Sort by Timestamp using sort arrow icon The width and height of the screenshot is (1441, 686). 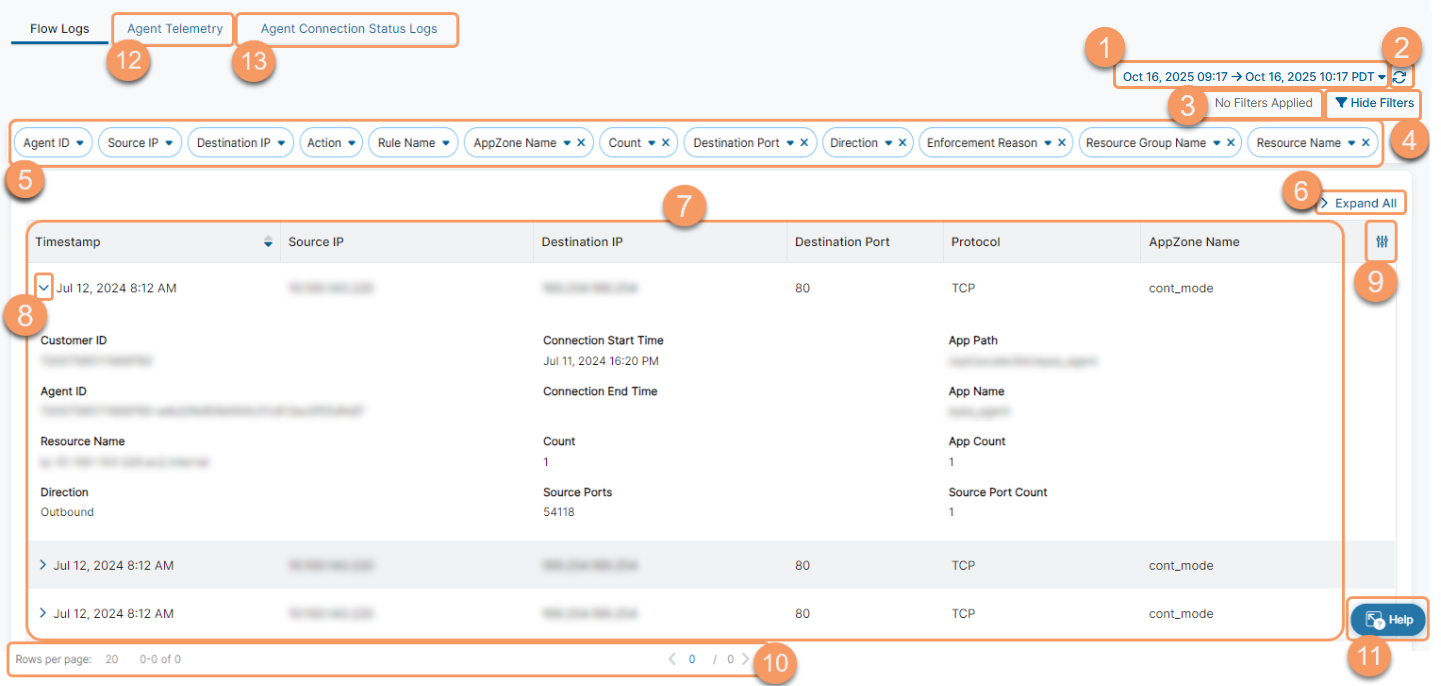(267, 242)
